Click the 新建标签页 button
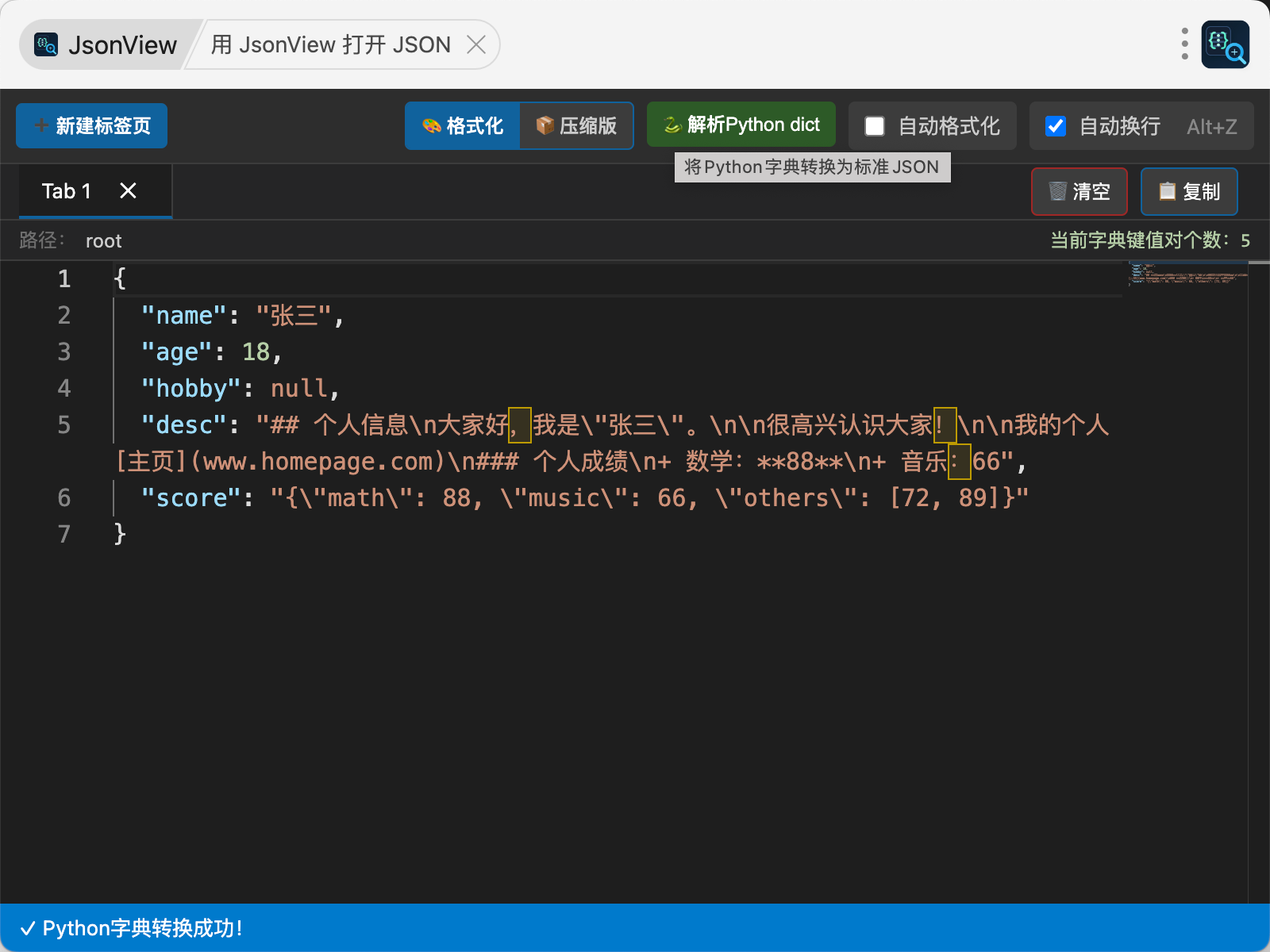The width and height of the screenshot is (1270, 952). pos(91,126)
